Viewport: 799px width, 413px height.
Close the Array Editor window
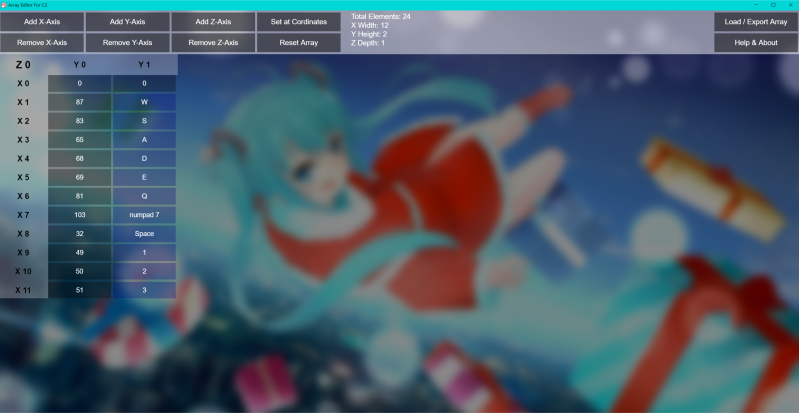tap(790, 5)
